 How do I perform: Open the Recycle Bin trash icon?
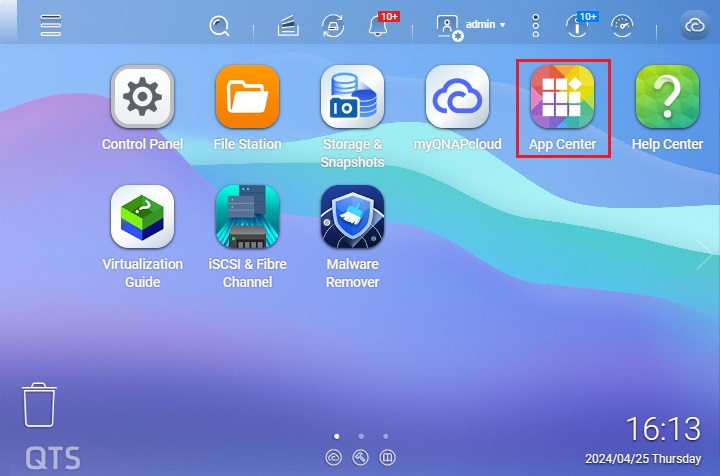39,405
